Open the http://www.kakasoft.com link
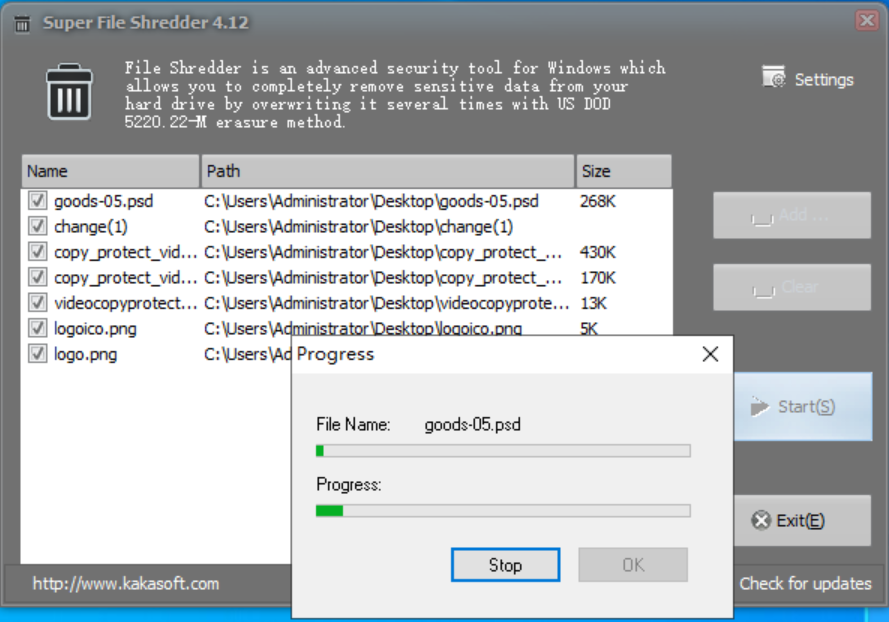 click(x=126, y=583)
